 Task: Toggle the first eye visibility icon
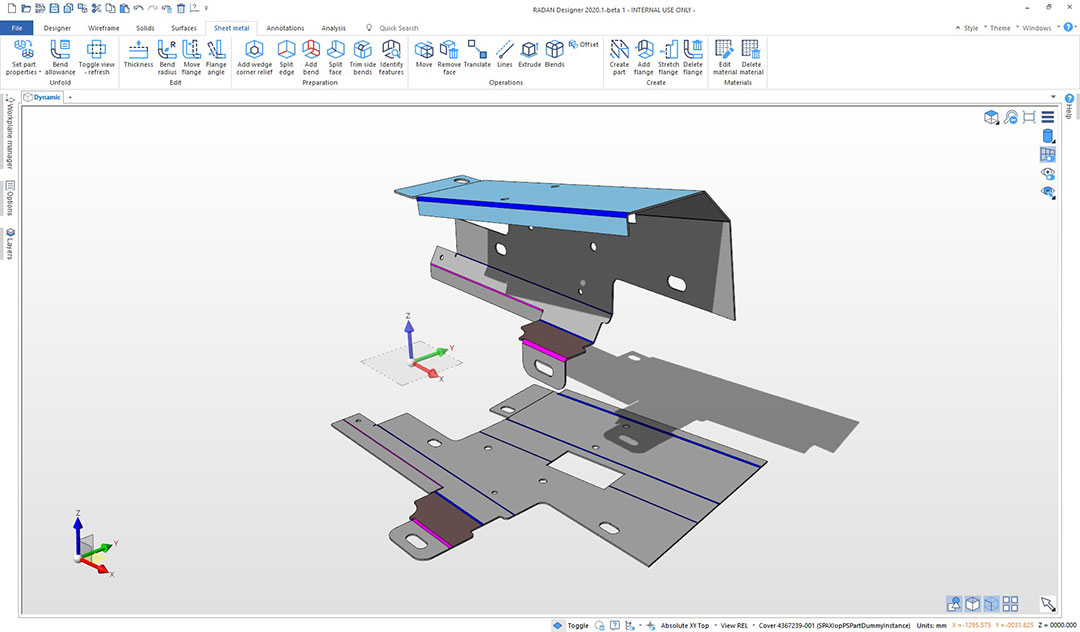[x=1048, y=173]
